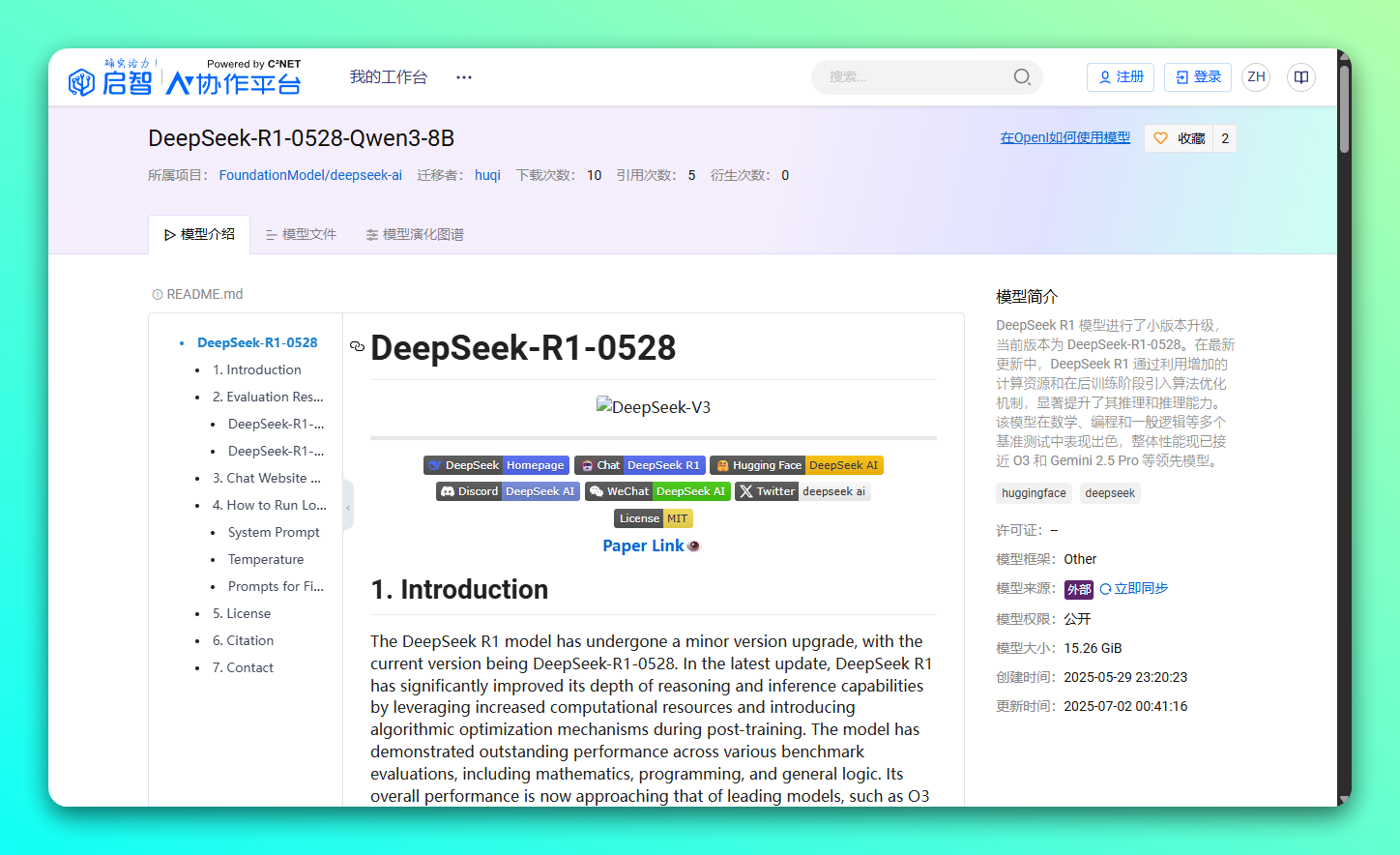Open the huqi user link
The image size is (1400, 855).
pos(487,175)
